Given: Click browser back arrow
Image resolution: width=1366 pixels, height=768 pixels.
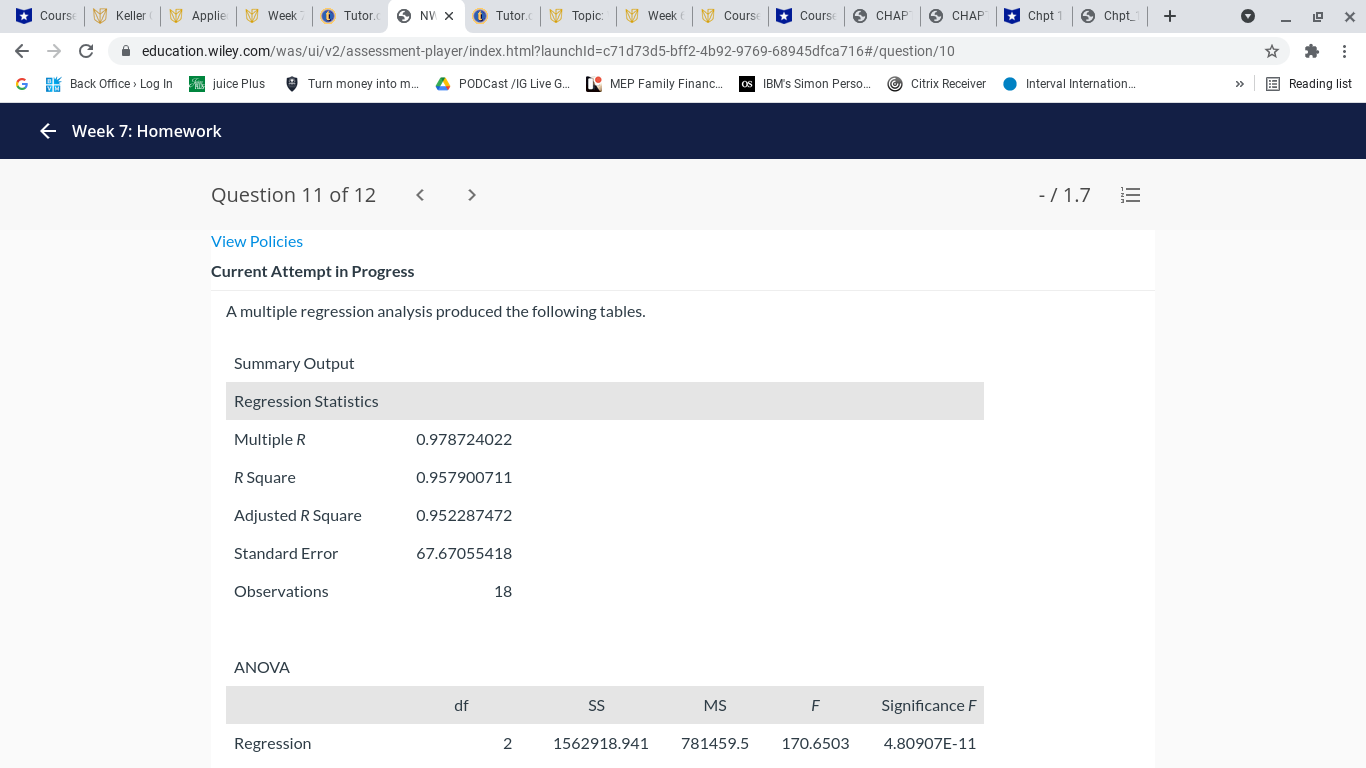Looking at the screenshot, I should pyautogui.click(x=22, y=51).
